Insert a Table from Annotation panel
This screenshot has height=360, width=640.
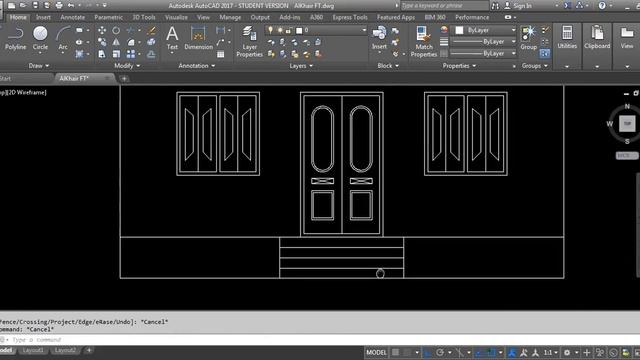point(220,54)
